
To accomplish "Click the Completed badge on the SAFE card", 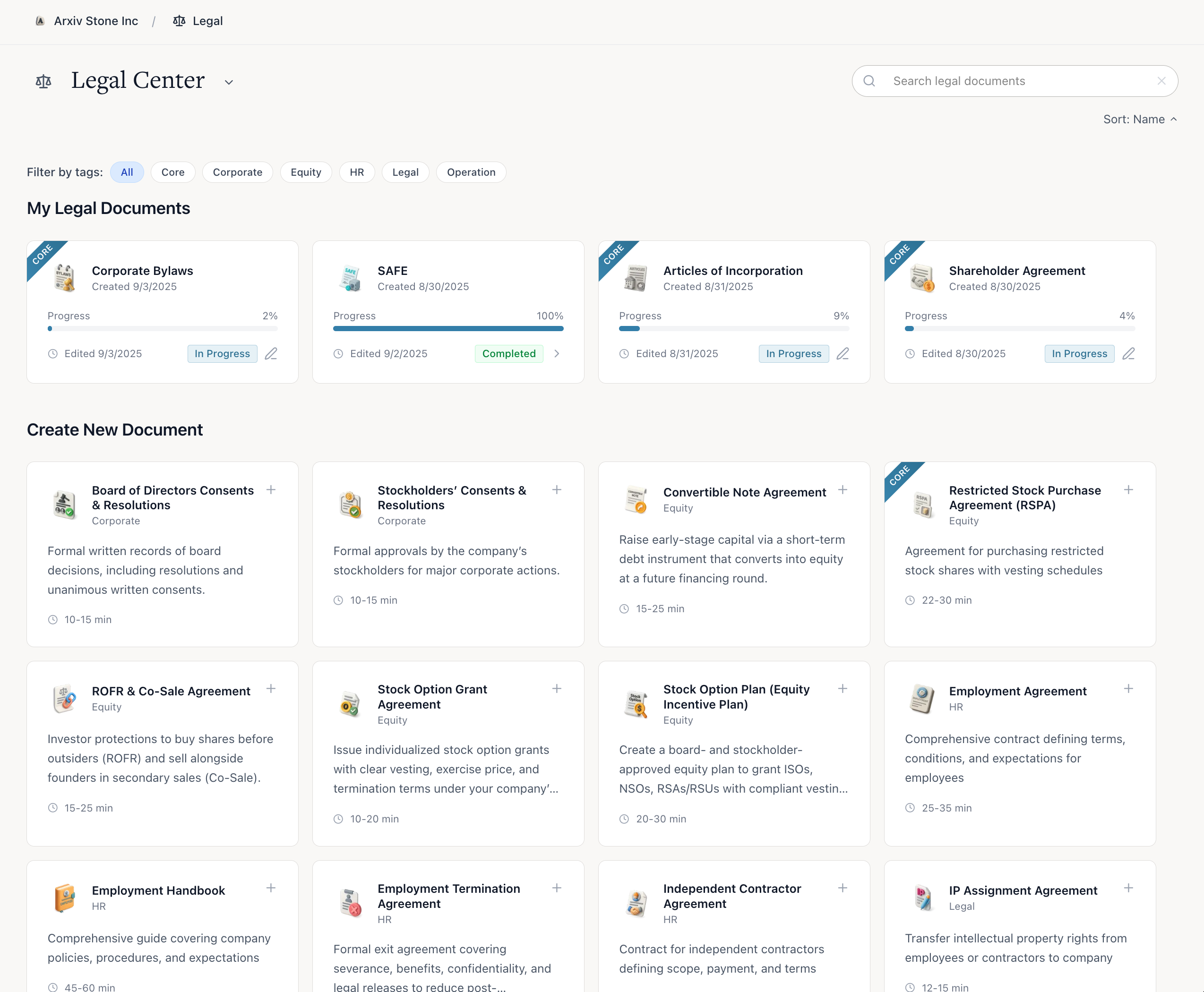I will 509,354.
